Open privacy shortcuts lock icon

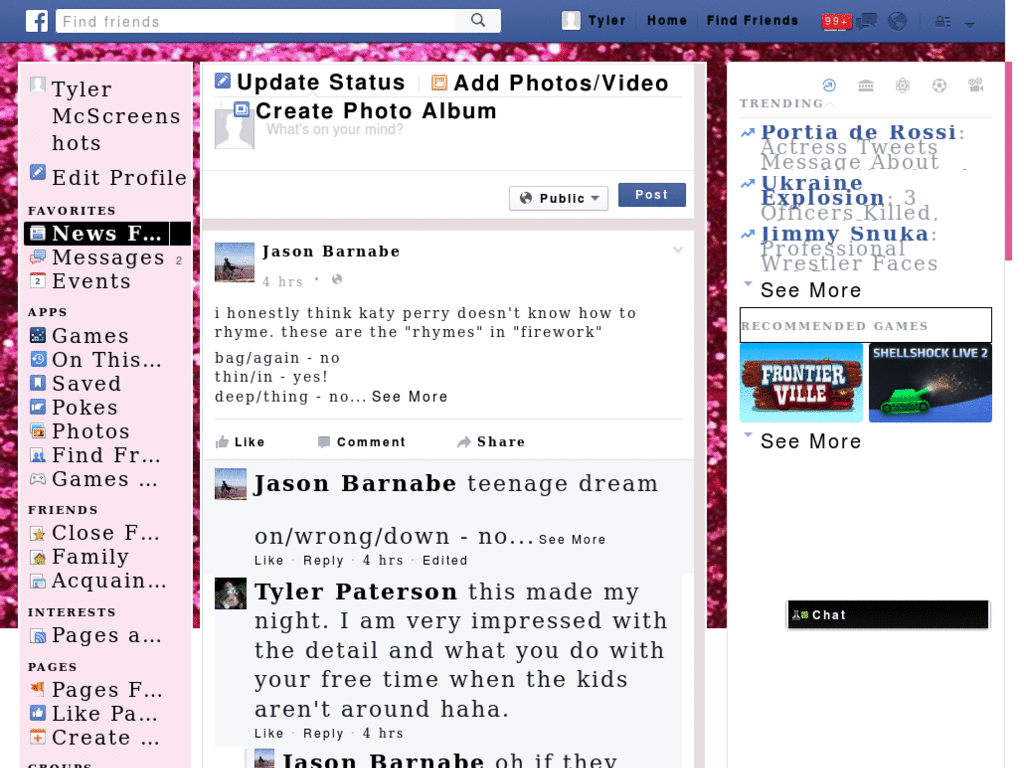pyautogui.click(x=942, y=22)
